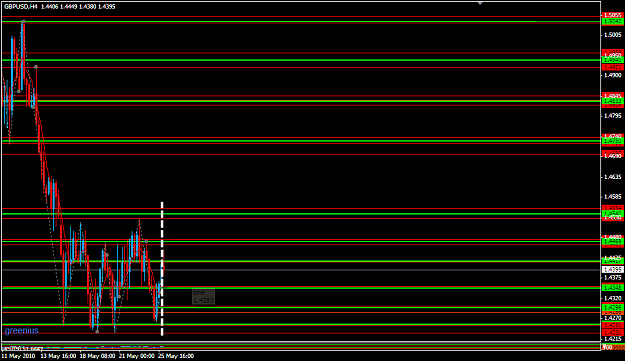This screenshot has width=625, height=361.
Task: Click the 1.4320 price scale value
Action: [613, 298]
